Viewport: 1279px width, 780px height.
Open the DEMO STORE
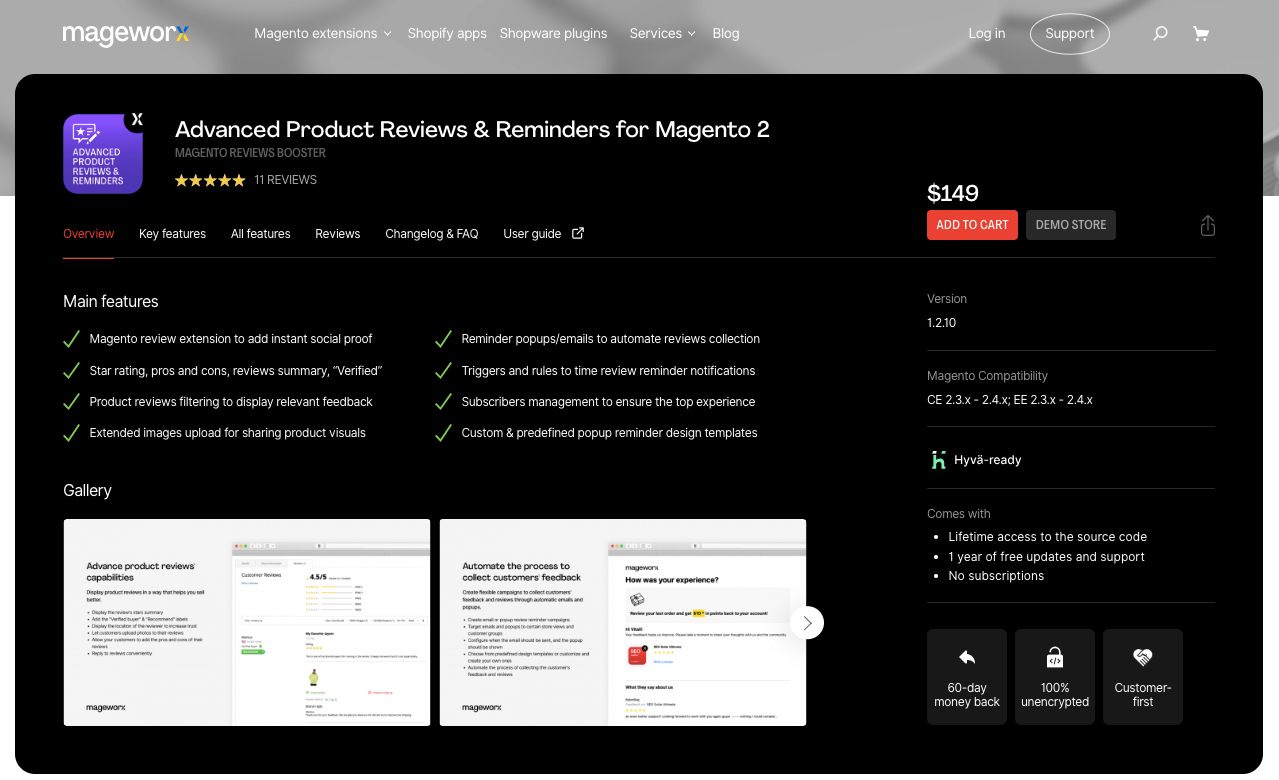click(x=1070, y=225)
